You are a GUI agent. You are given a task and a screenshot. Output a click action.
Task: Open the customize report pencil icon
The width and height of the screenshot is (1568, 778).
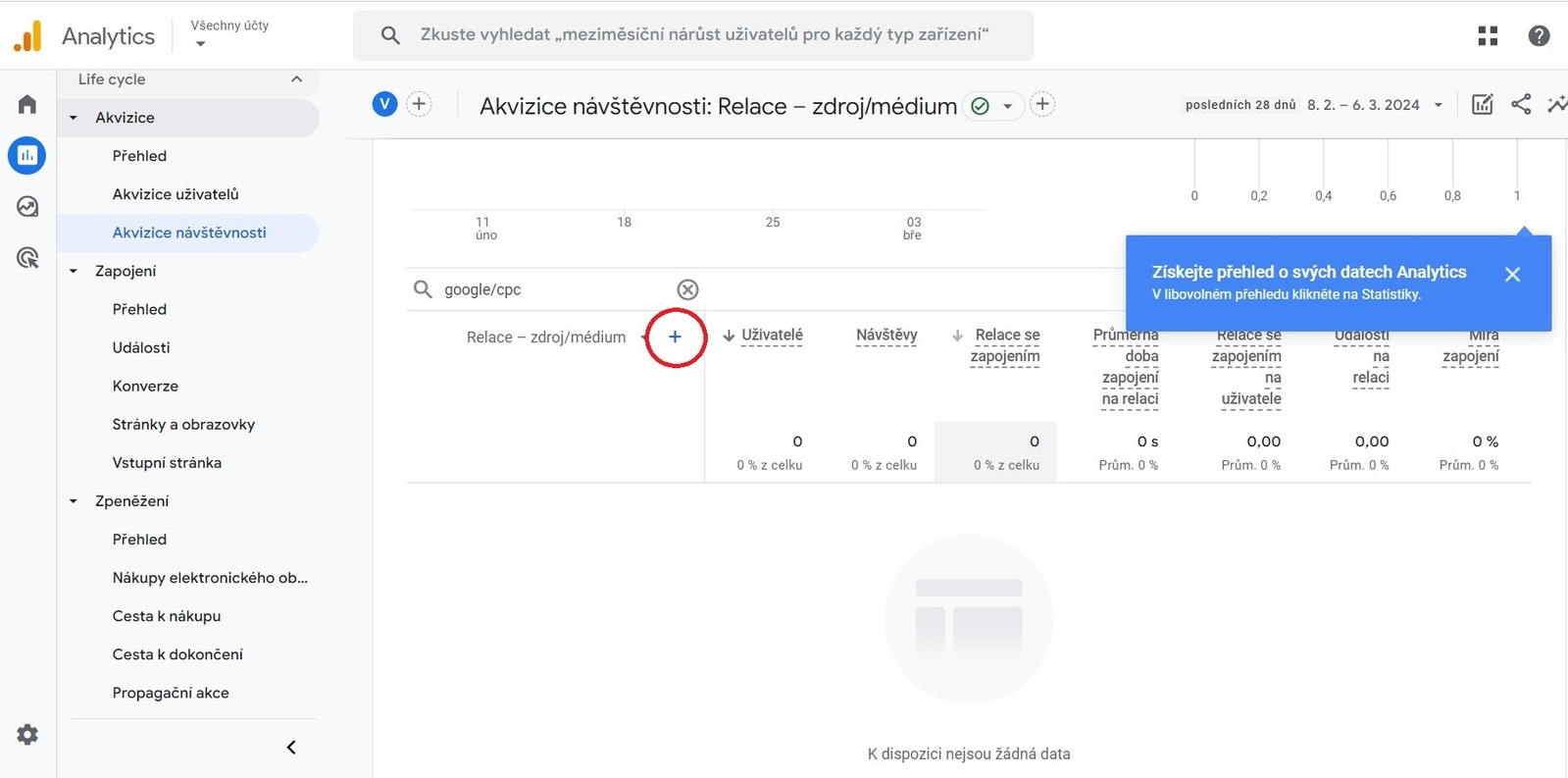(1482, 105)
